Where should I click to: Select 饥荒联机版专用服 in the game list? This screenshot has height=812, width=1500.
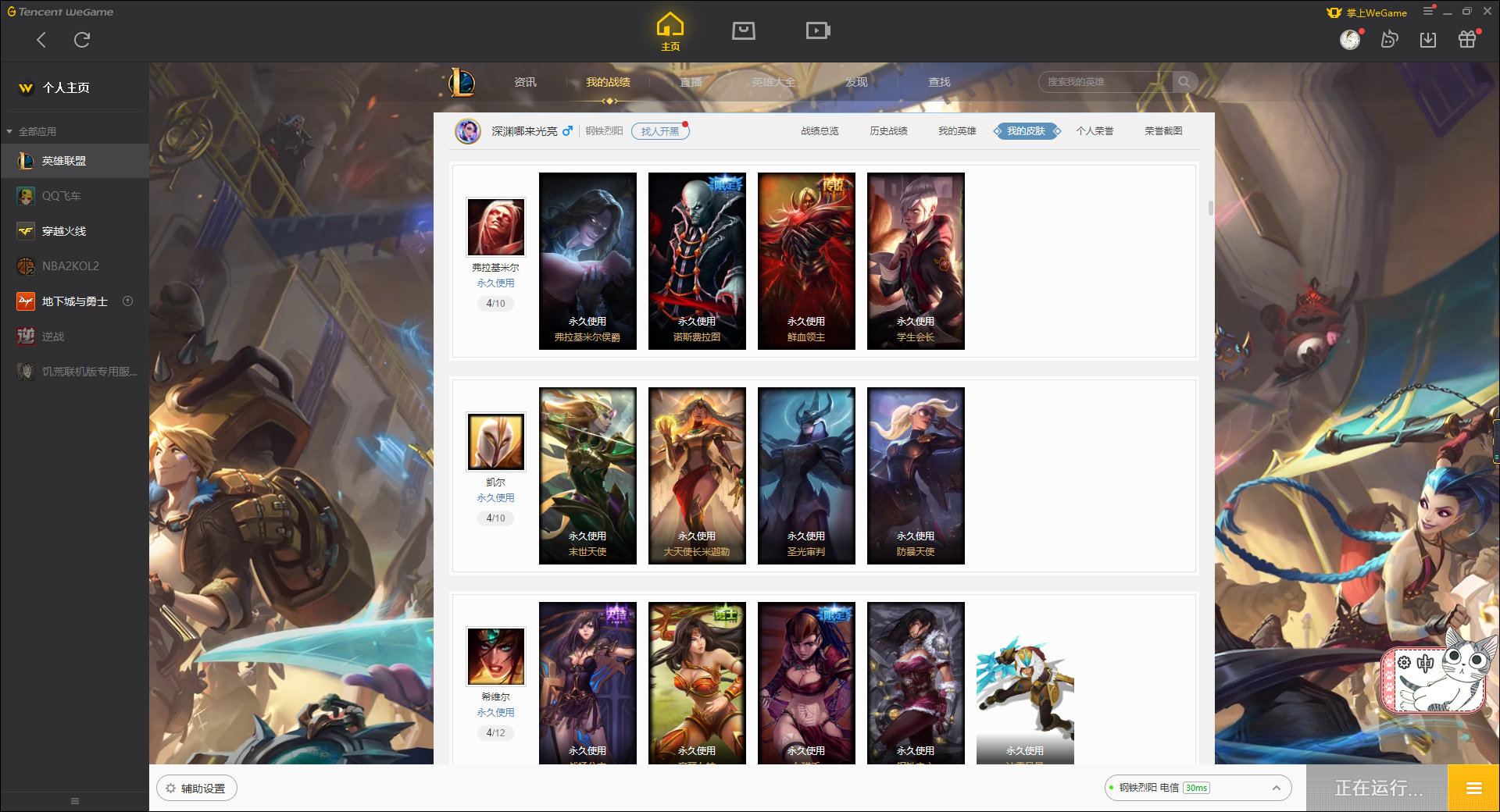(74, 372)
